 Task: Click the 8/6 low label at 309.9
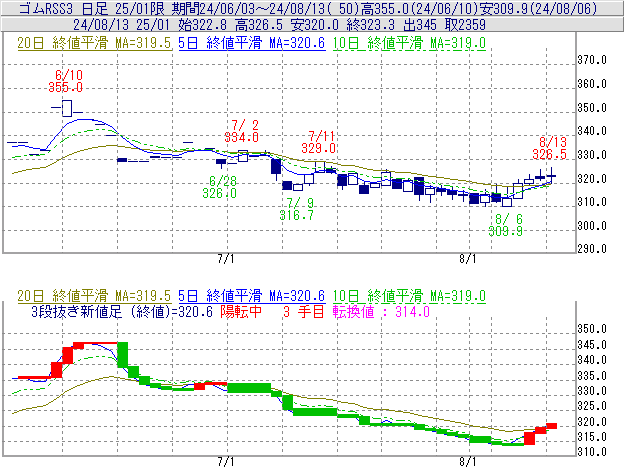pos(507,224)
